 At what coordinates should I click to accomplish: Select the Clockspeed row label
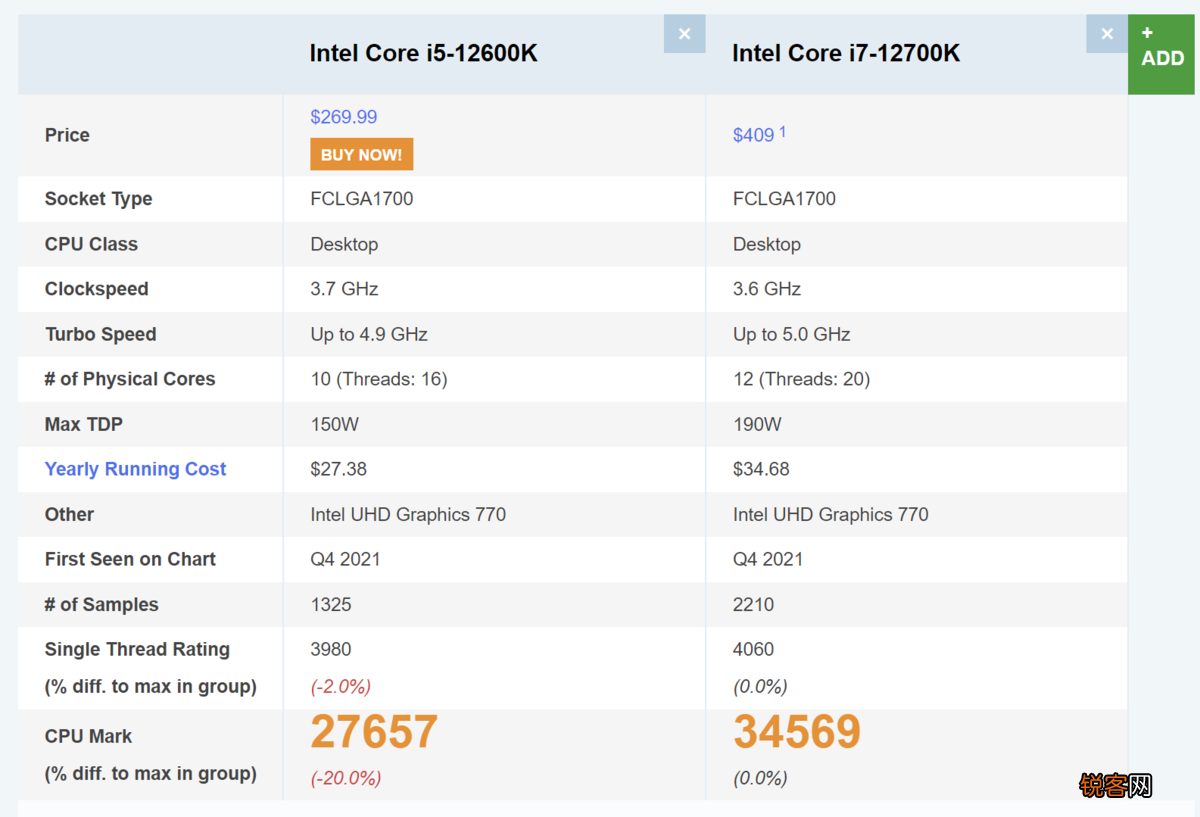pos(96,289)
